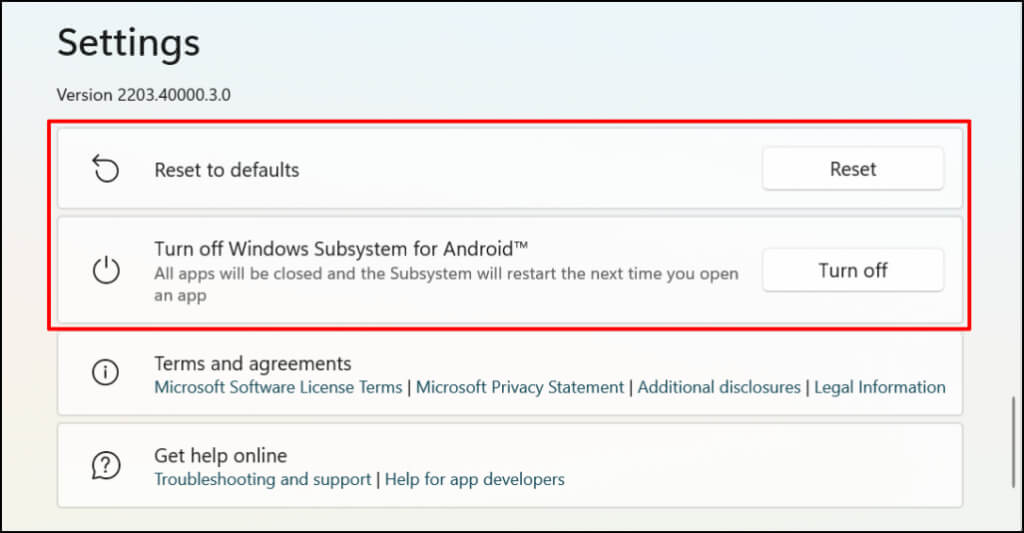1024x533 pixels.
Task: Open Microsoft Software License Terms link
Action: [x=278, y=387]
